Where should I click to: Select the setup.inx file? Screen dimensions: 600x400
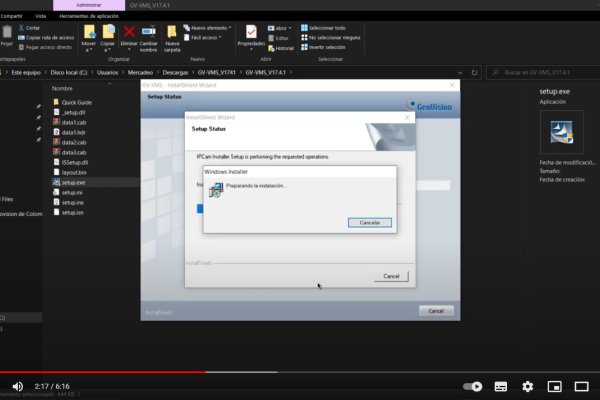(x=73, y=202)
